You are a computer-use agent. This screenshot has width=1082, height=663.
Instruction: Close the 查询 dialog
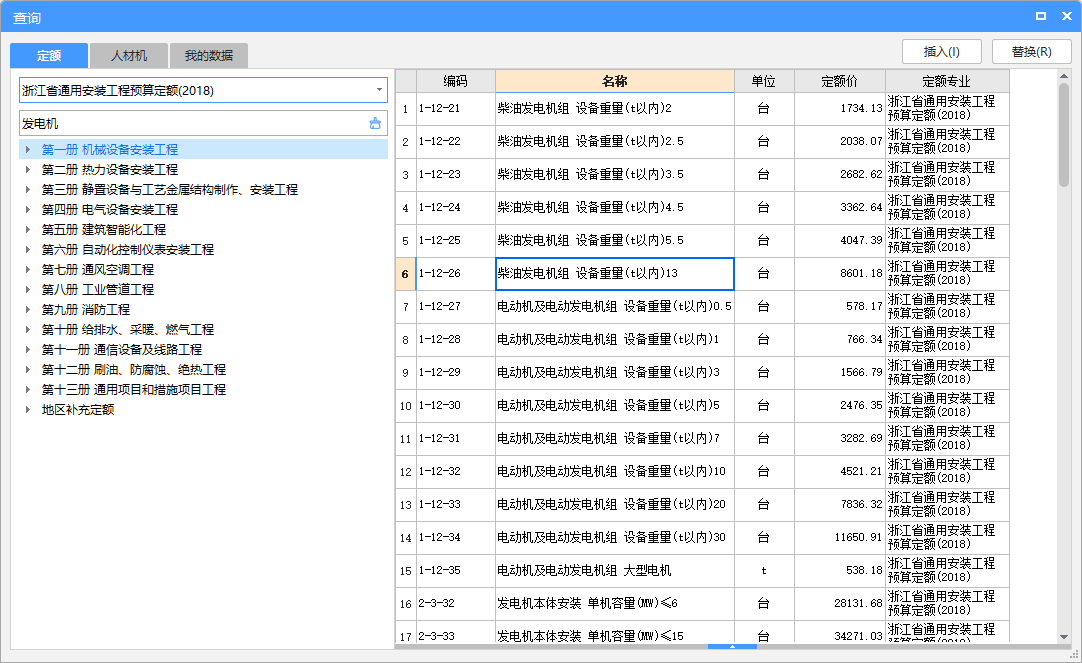(1066, 16)
